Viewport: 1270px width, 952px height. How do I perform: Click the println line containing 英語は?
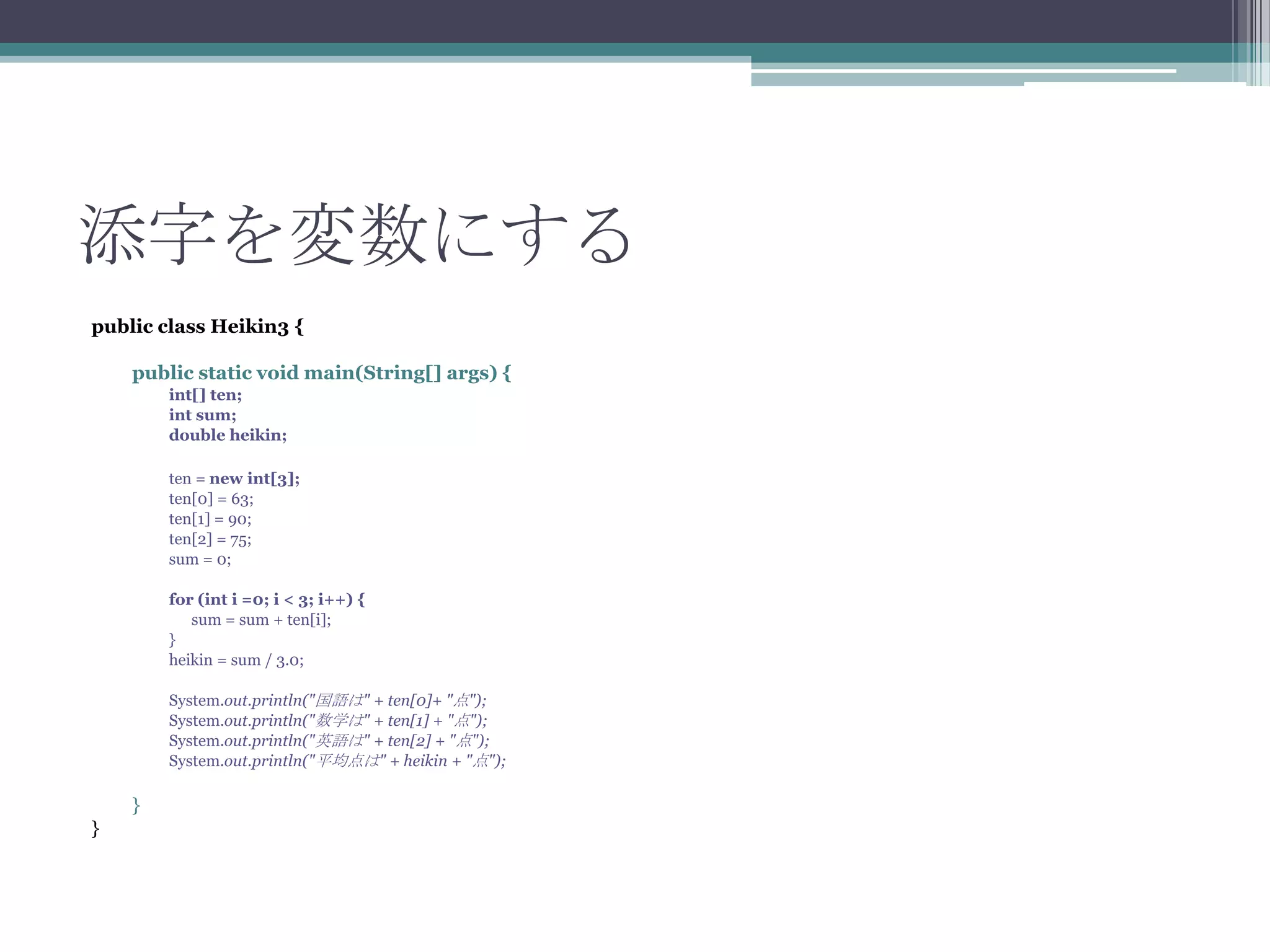(329, 741)
